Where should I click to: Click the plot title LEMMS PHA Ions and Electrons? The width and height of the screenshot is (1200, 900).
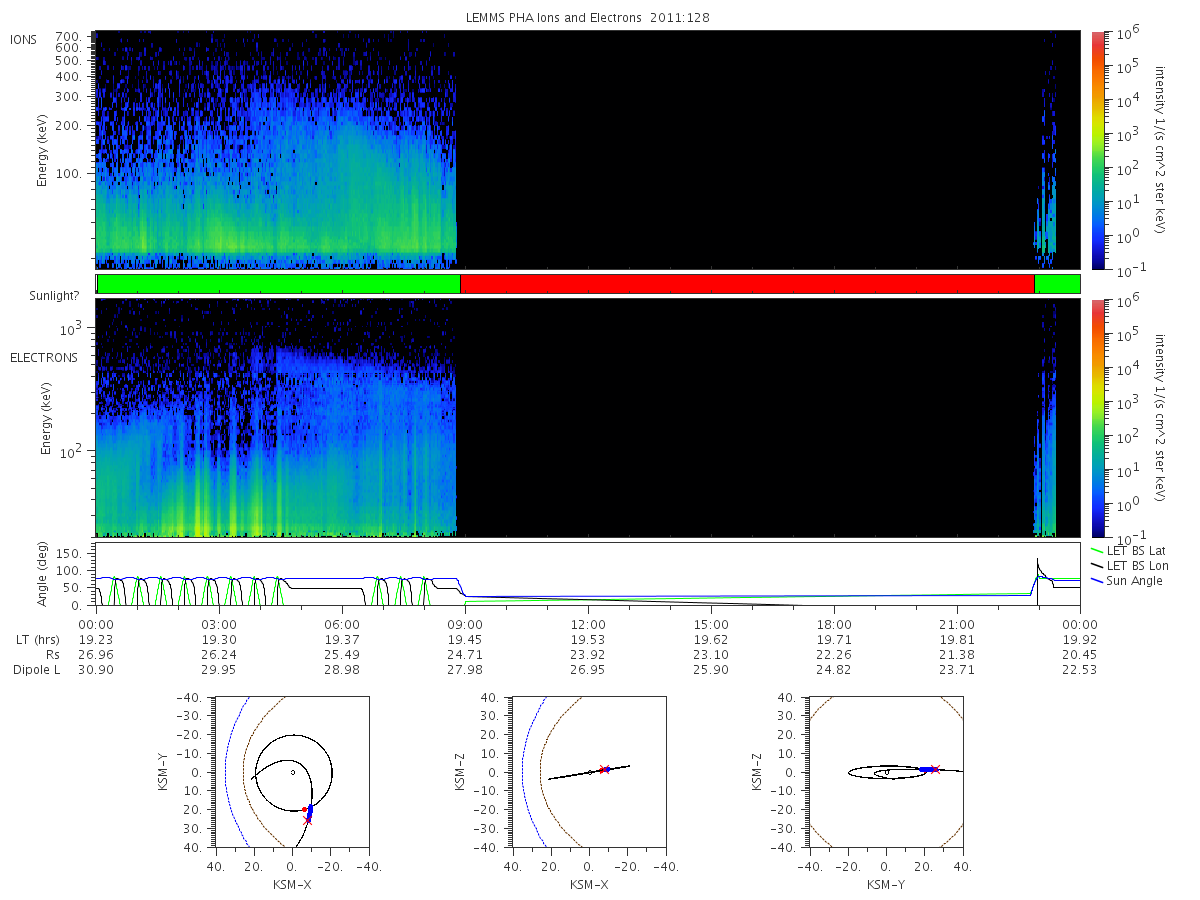pyautogui.click(x=588, y=18)
